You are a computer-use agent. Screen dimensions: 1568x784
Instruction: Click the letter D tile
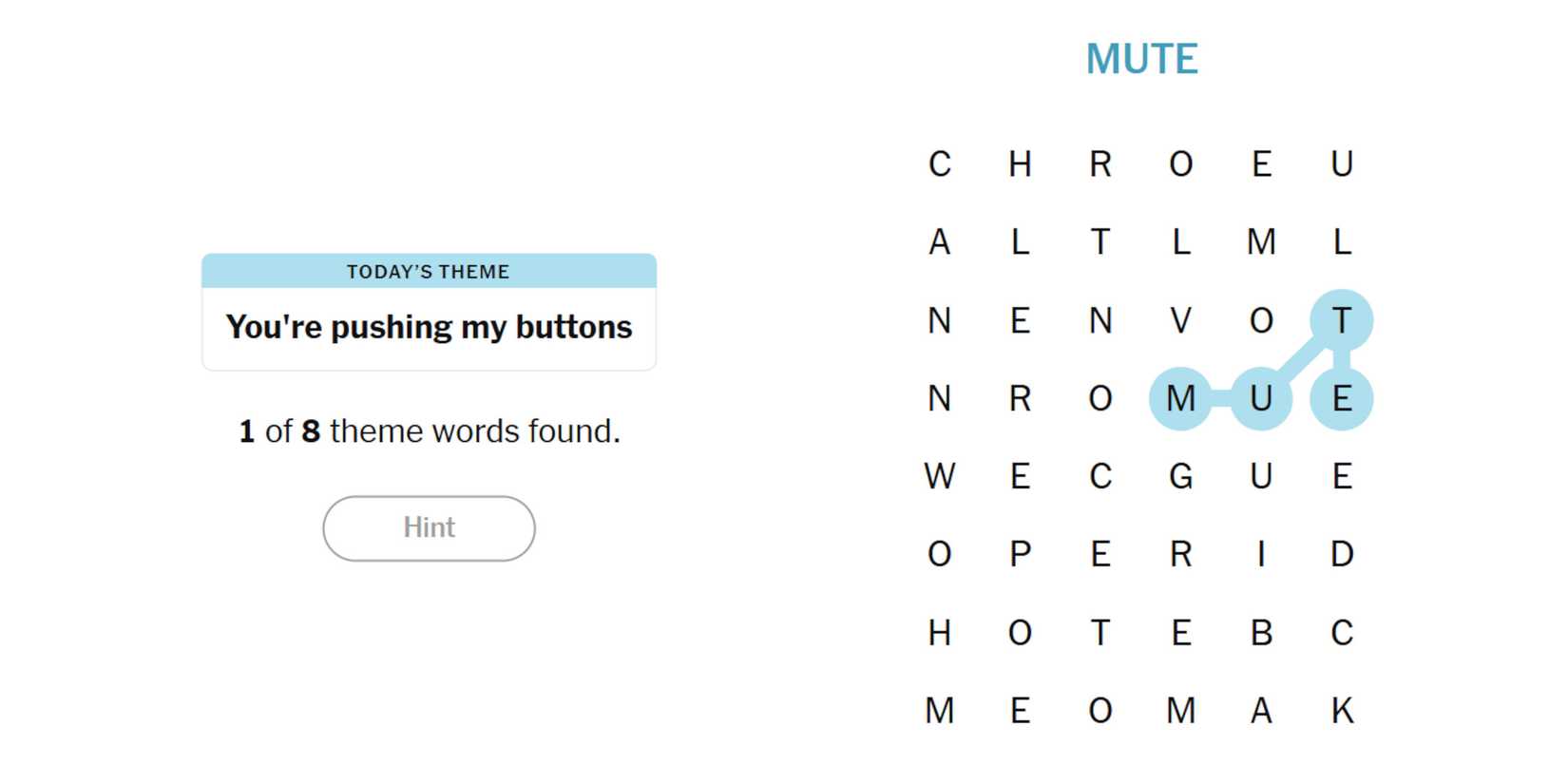click(1341, 554)
